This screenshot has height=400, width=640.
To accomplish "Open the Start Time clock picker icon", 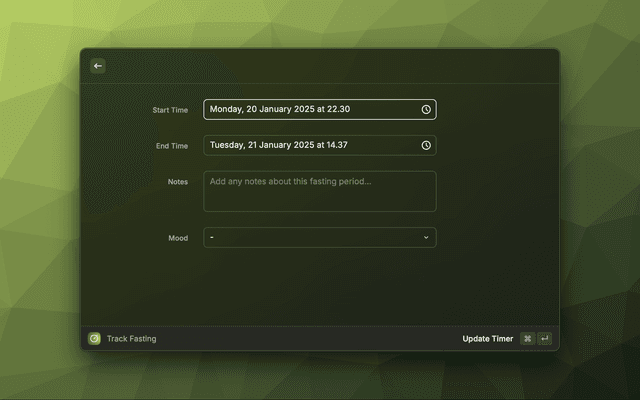I will [426, 110].
